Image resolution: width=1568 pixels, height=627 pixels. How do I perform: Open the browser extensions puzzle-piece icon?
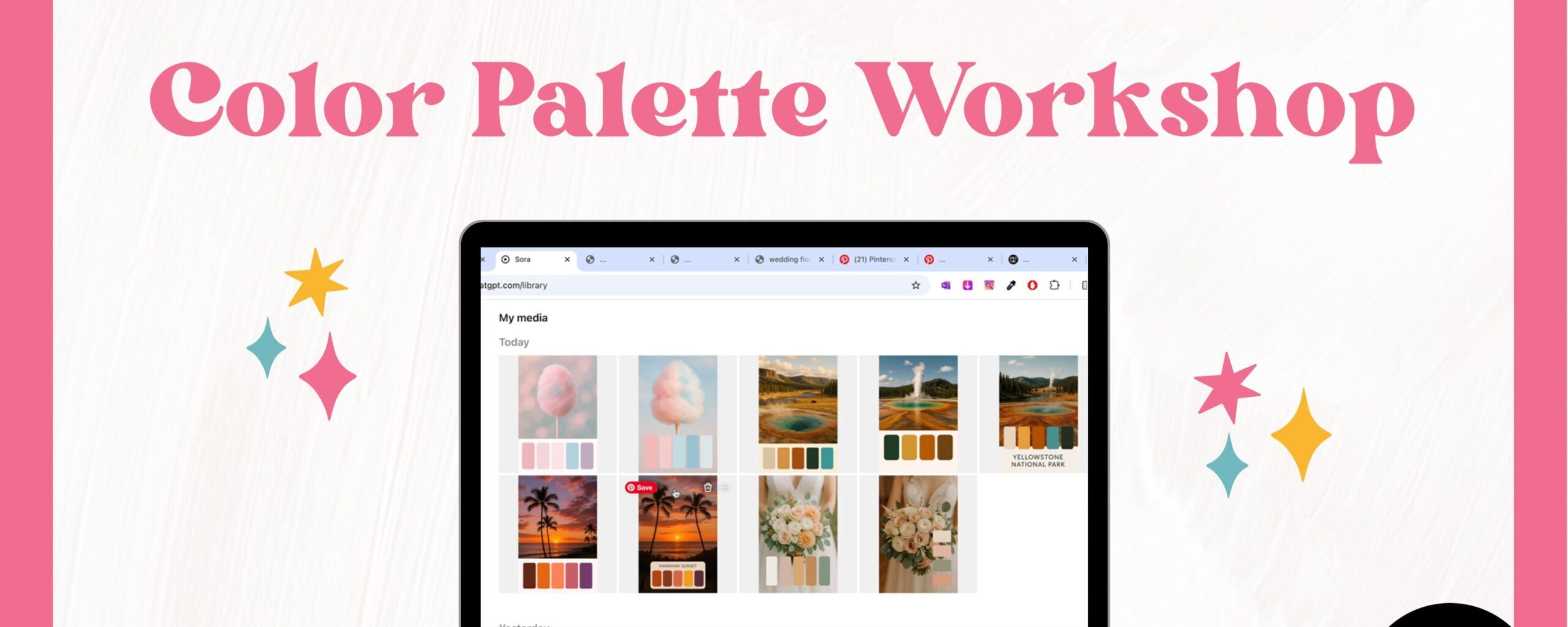(x=1053, y=285)
